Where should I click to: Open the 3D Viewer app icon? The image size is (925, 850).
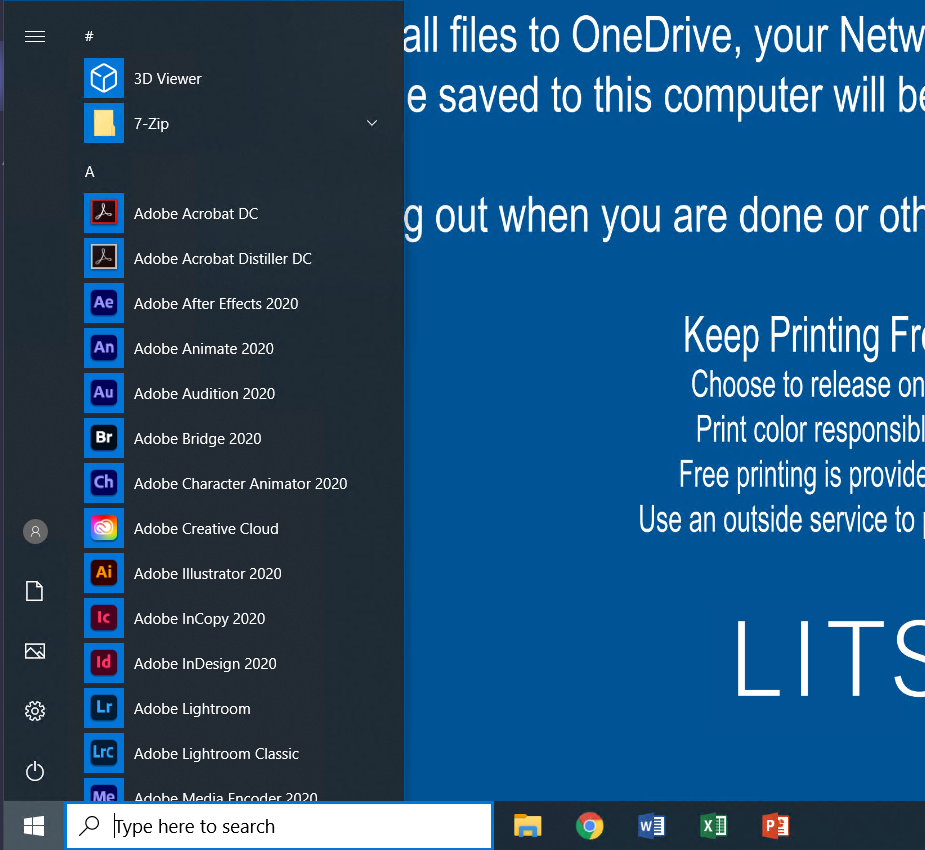pyautogui.click(x=104, y=78)
